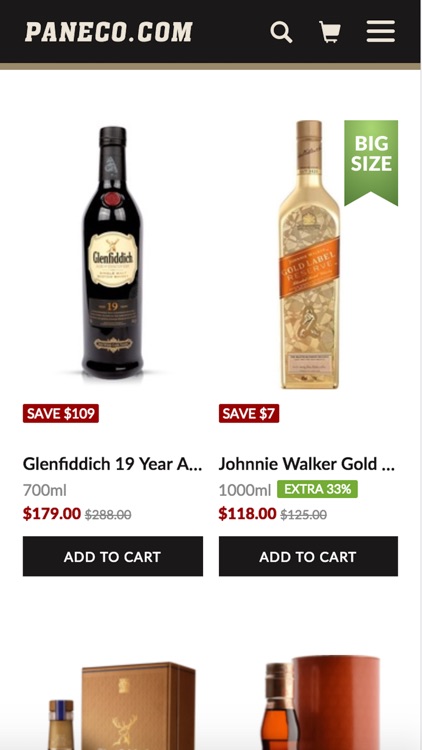The height and width of the screenshot is (750, 422).
Task: Open Johnnie Walker Gold ... product title
Action: (x=307, y=464)
